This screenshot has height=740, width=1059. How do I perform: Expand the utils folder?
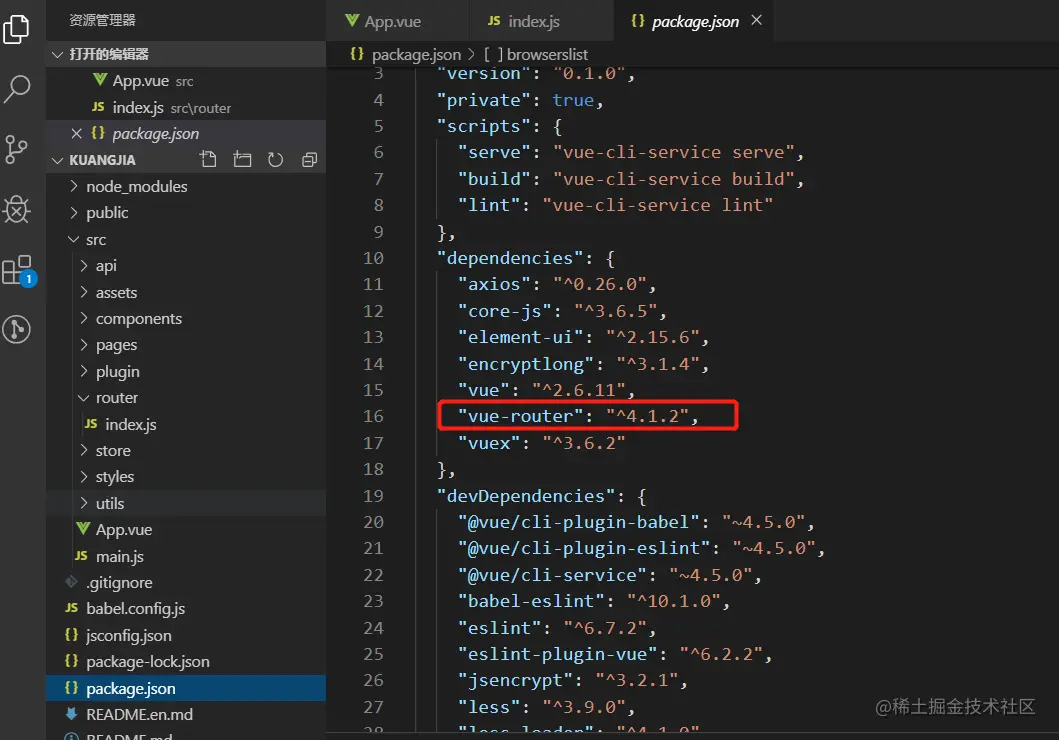(84, 503)
